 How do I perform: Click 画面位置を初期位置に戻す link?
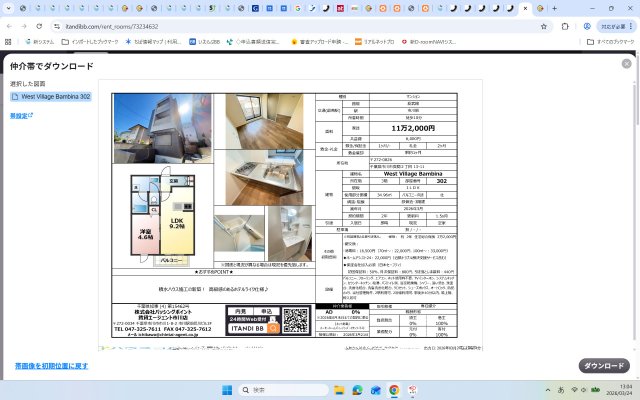click(x=51, y=366)
